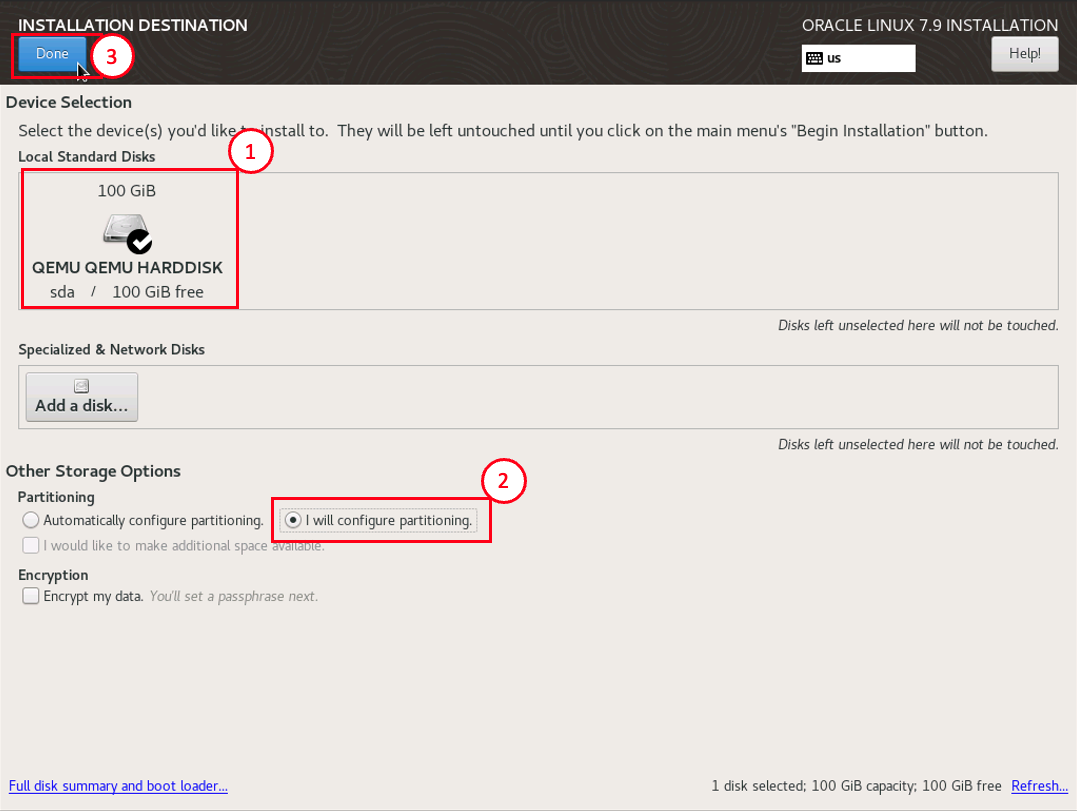The image size is (1077, 811).
Task: Click the 'sda / 100 GiB free' text
Action: click(x=127, y=292)
